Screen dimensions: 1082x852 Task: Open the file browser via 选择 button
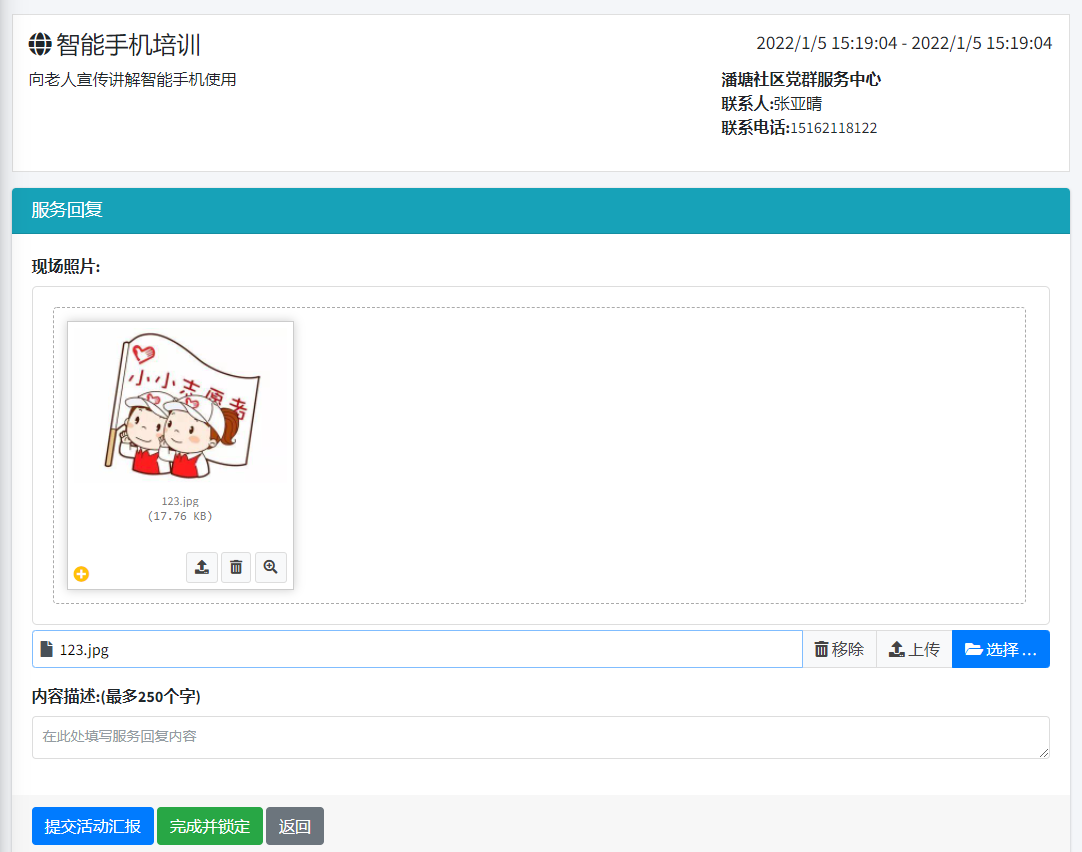click(x=1000, y=649)
